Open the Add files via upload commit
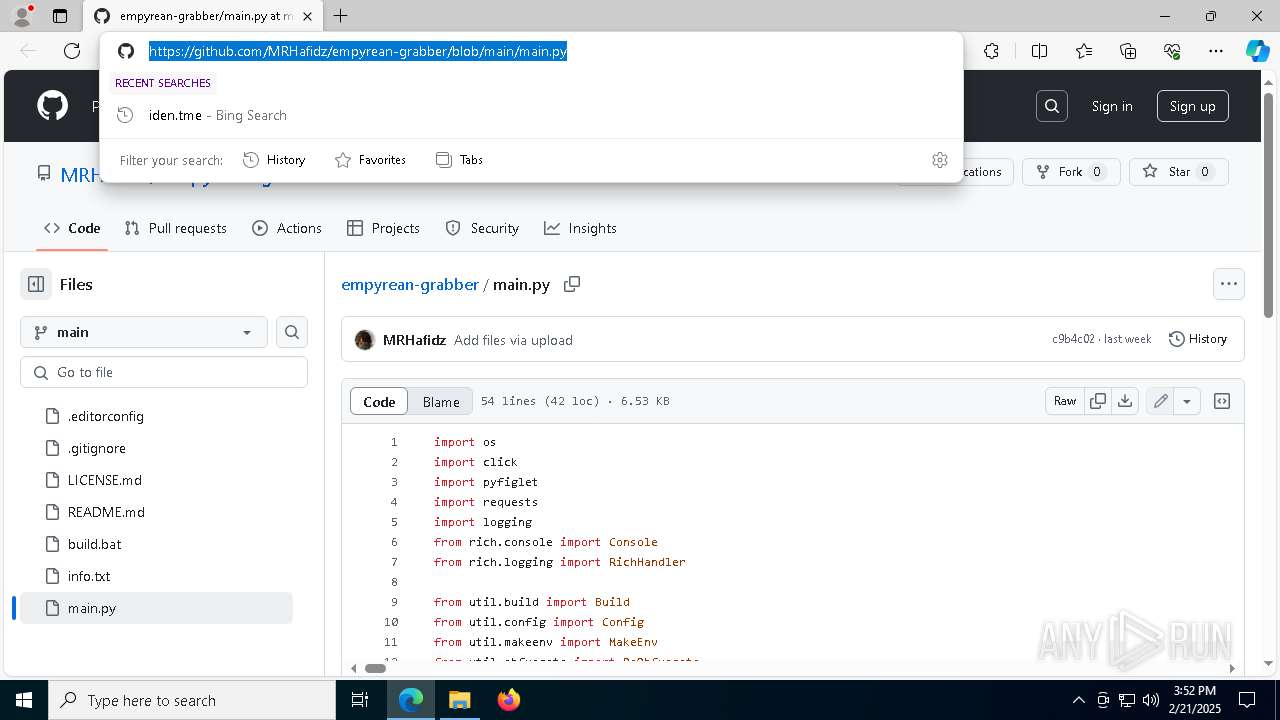The width and height of the screenshot is (1280, 720). [513, 340]
